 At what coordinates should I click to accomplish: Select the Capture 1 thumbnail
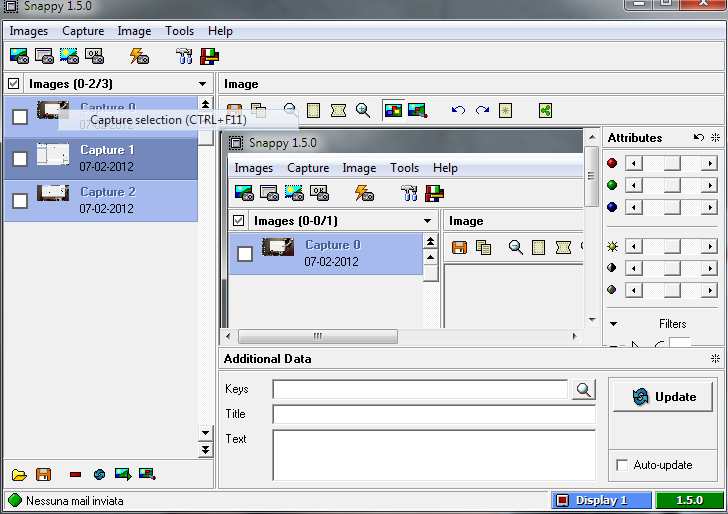point(53,154)
